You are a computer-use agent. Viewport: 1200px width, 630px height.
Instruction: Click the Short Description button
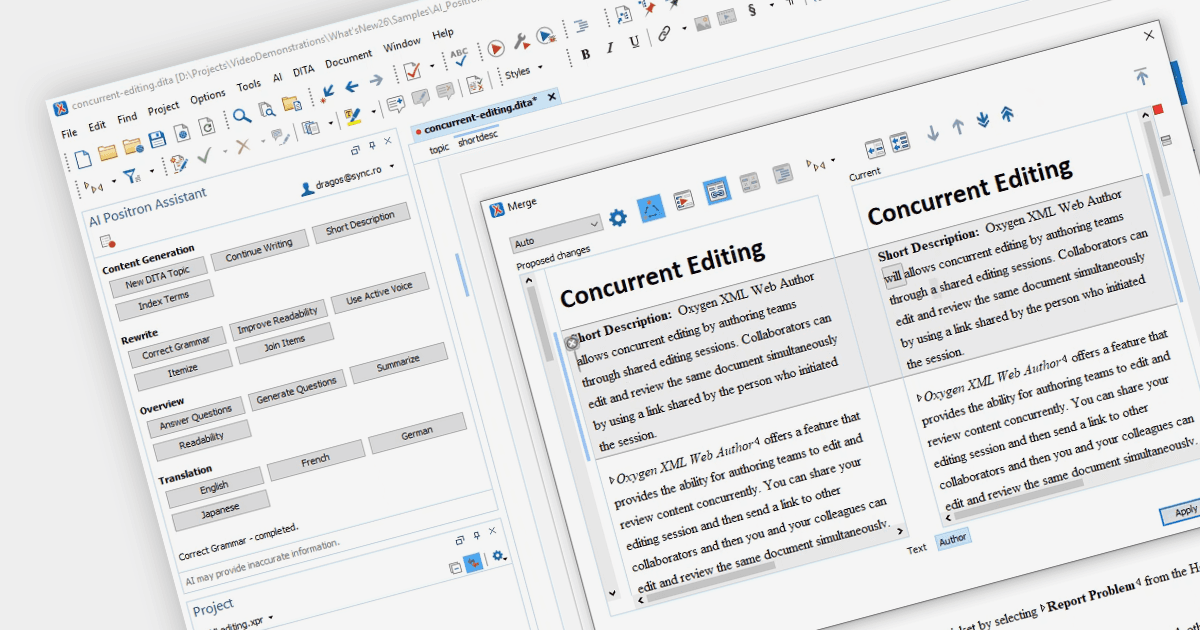(x=360, y=223)
